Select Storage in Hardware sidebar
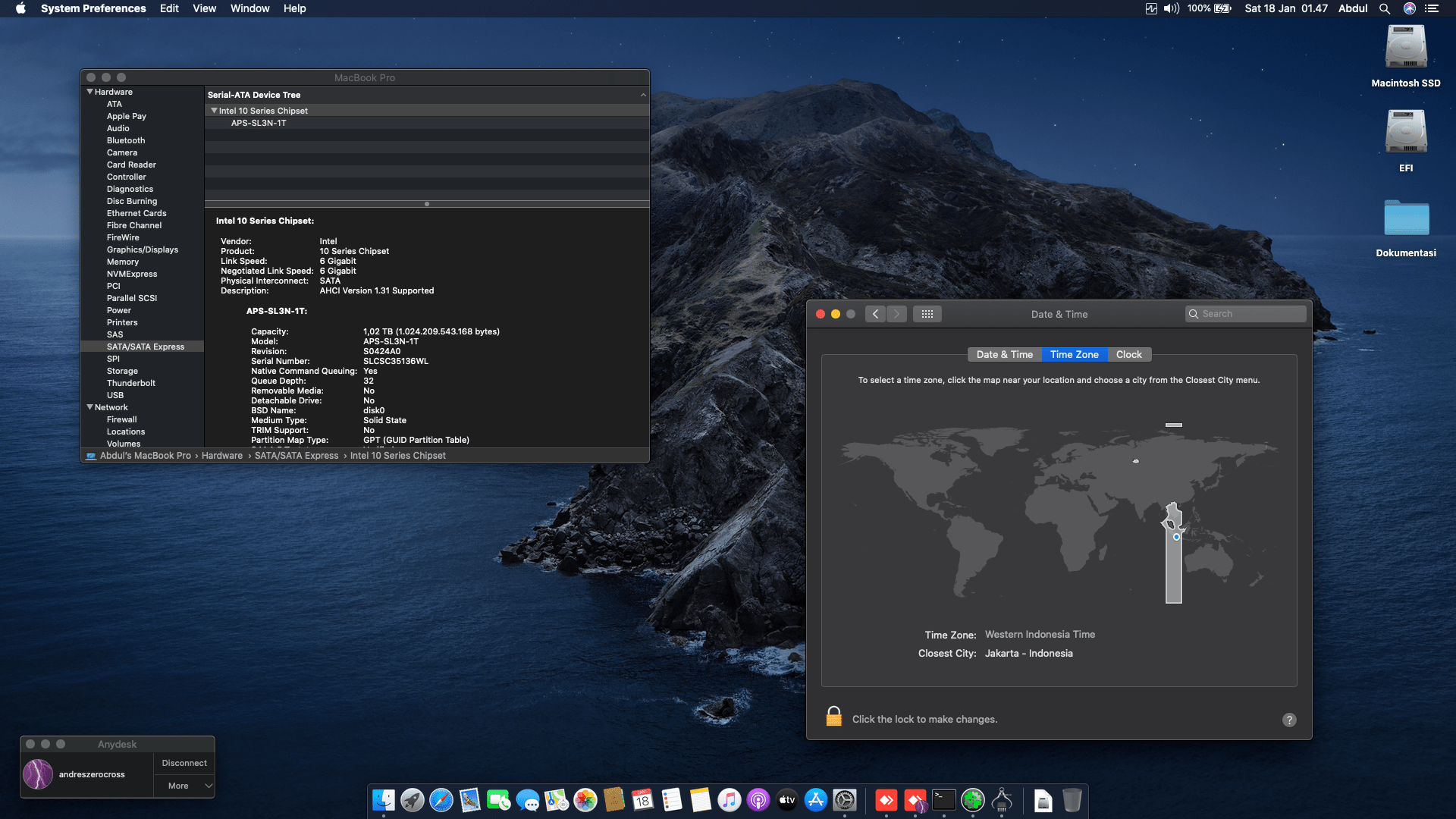Viewport: 1456px width, 819px height. 122,371
